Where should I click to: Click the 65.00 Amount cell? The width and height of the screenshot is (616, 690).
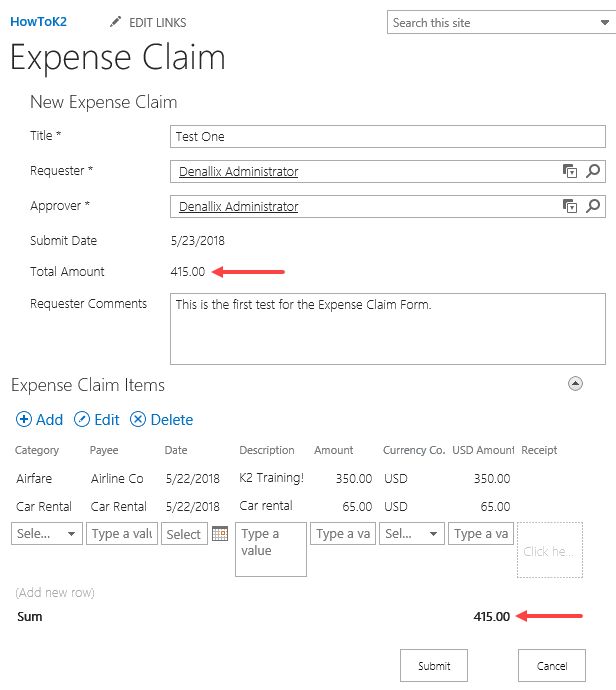tap(357, 506)
